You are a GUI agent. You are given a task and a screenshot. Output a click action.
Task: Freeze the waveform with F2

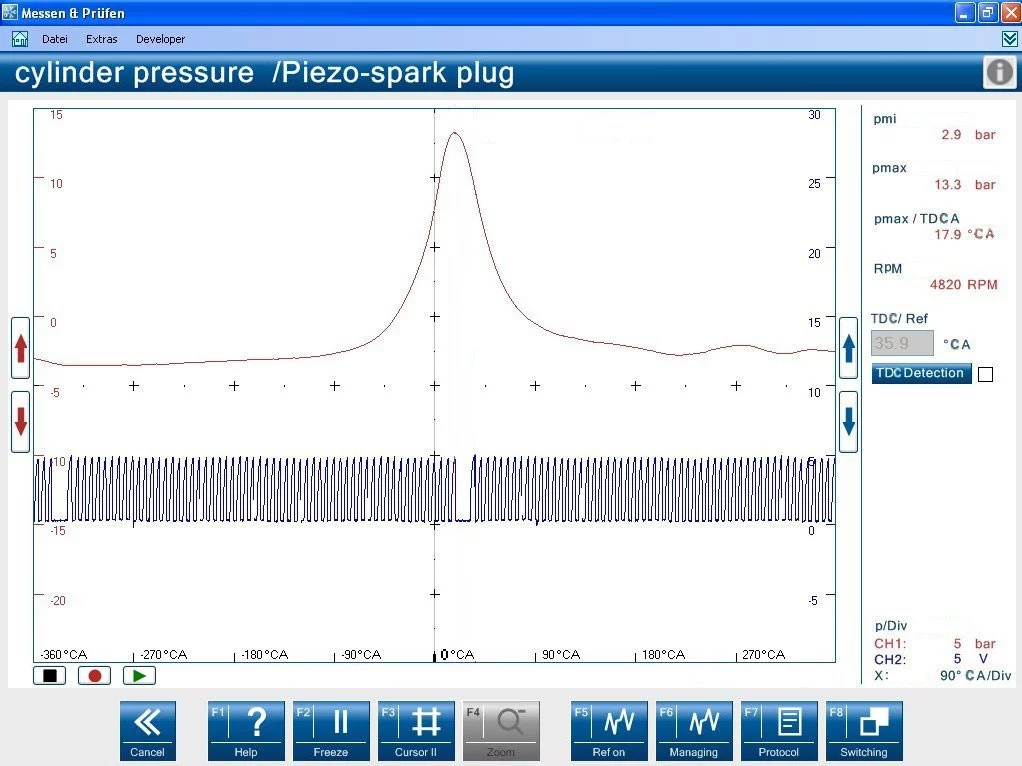coord(331,731)
